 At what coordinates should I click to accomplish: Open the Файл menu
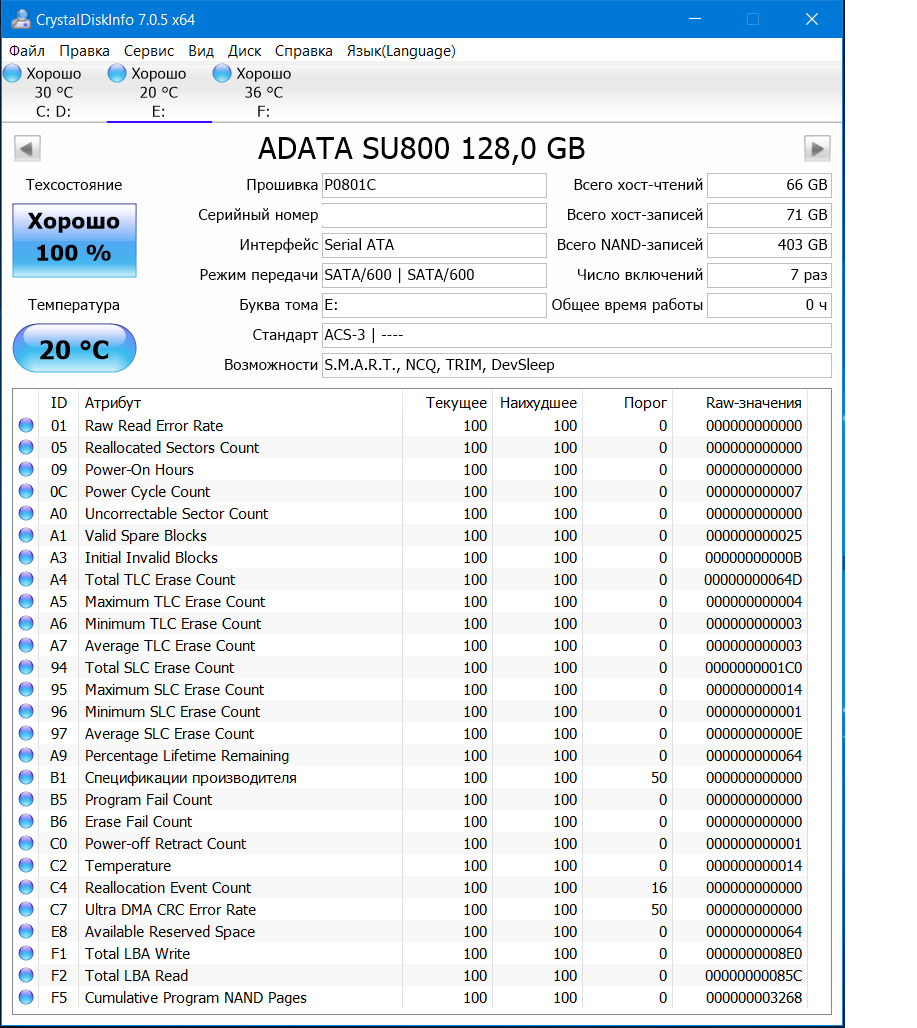(27, 50)
